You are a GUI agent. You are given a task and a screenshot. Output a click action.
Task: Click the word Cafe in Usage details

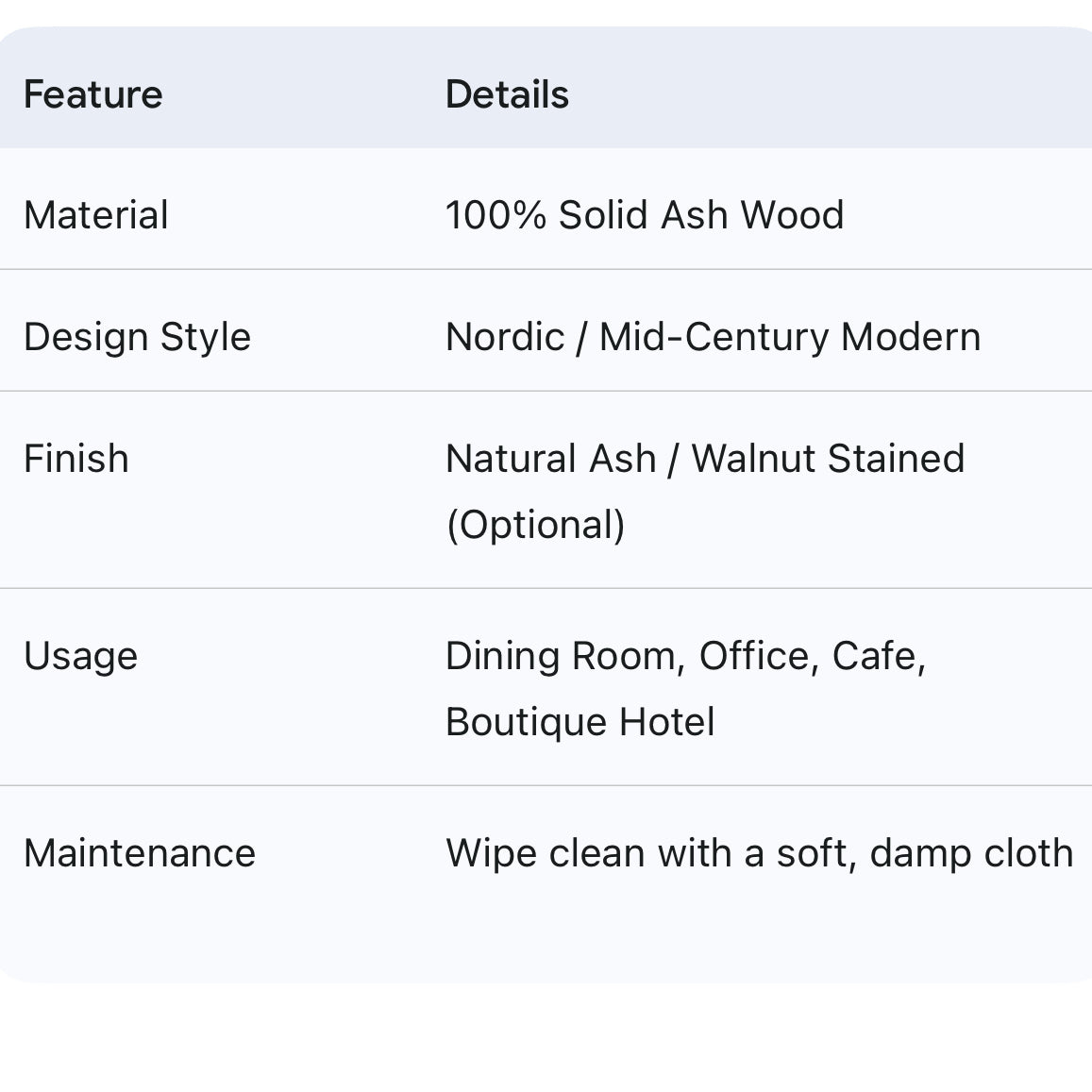[878, 656]
